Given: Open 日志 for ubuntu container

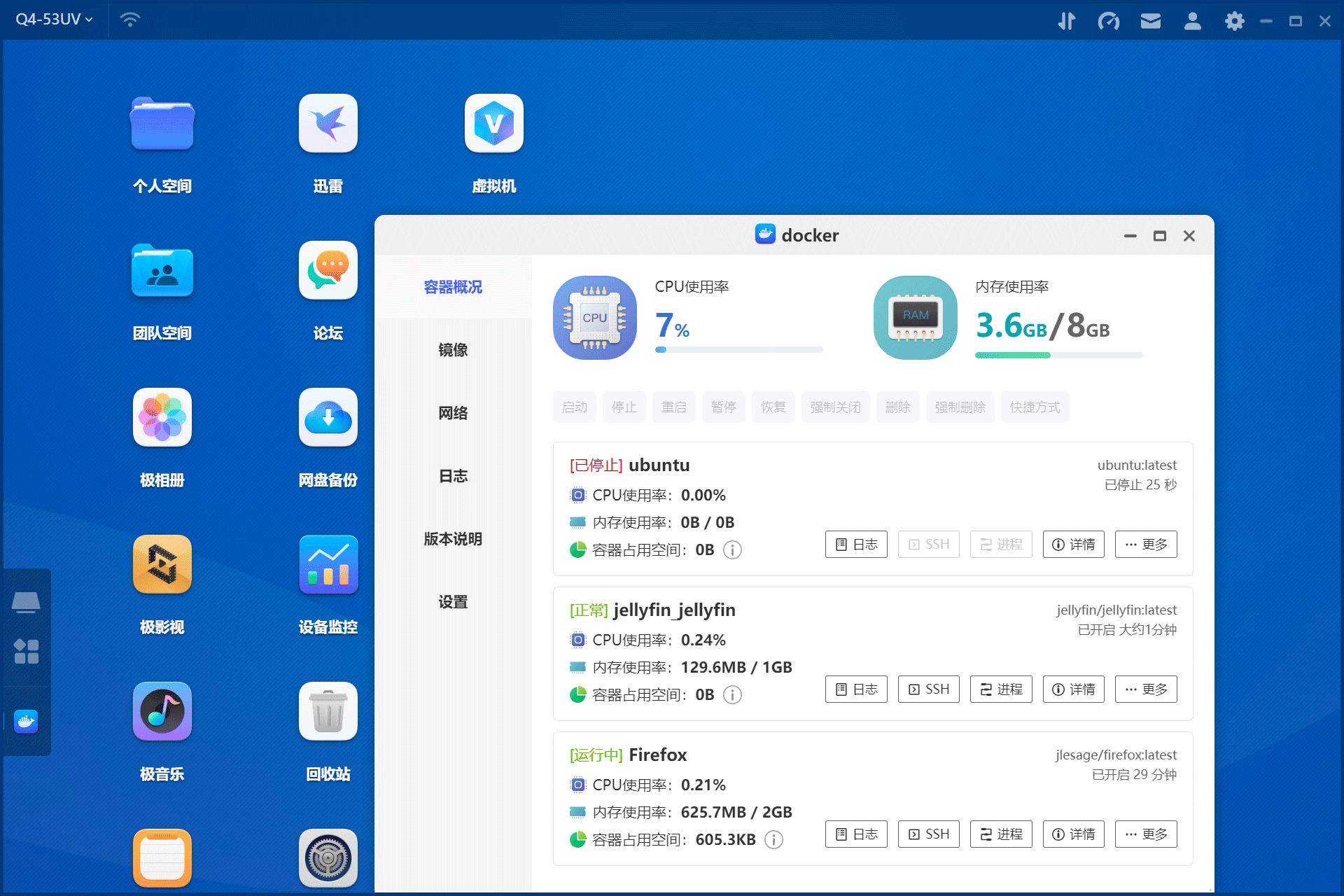Looking at the screenshot, I should 856,545.
